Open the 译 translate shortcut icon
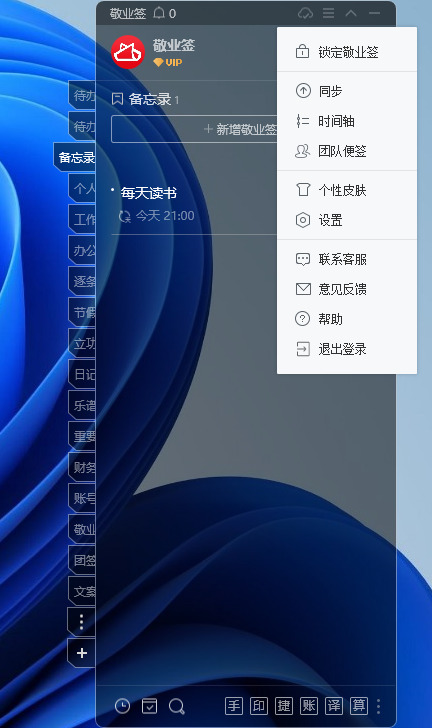The image size is (432, 728). [334, 706]
